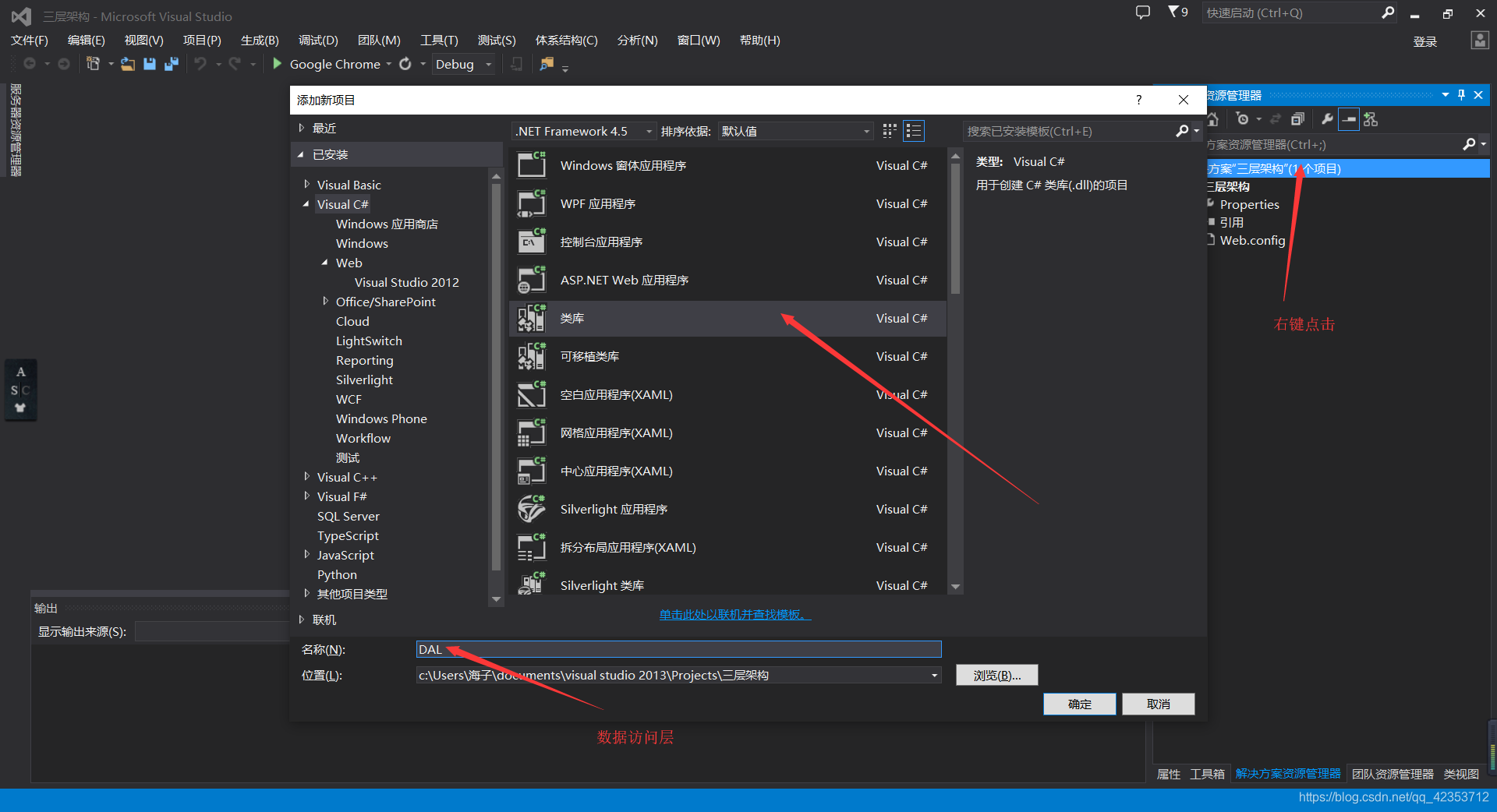Viewport: 1497px width, 812px height.
Task: Click the Save All icon
Action: click(172, 64)
